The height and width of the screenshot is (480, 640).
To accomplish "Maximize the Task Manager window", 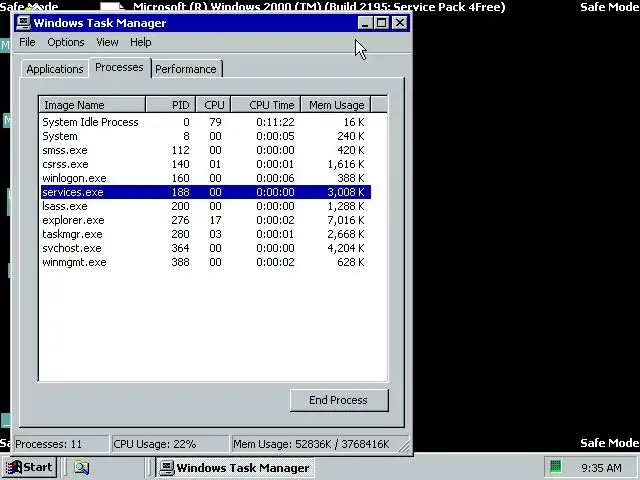I will tap(381, 23).
